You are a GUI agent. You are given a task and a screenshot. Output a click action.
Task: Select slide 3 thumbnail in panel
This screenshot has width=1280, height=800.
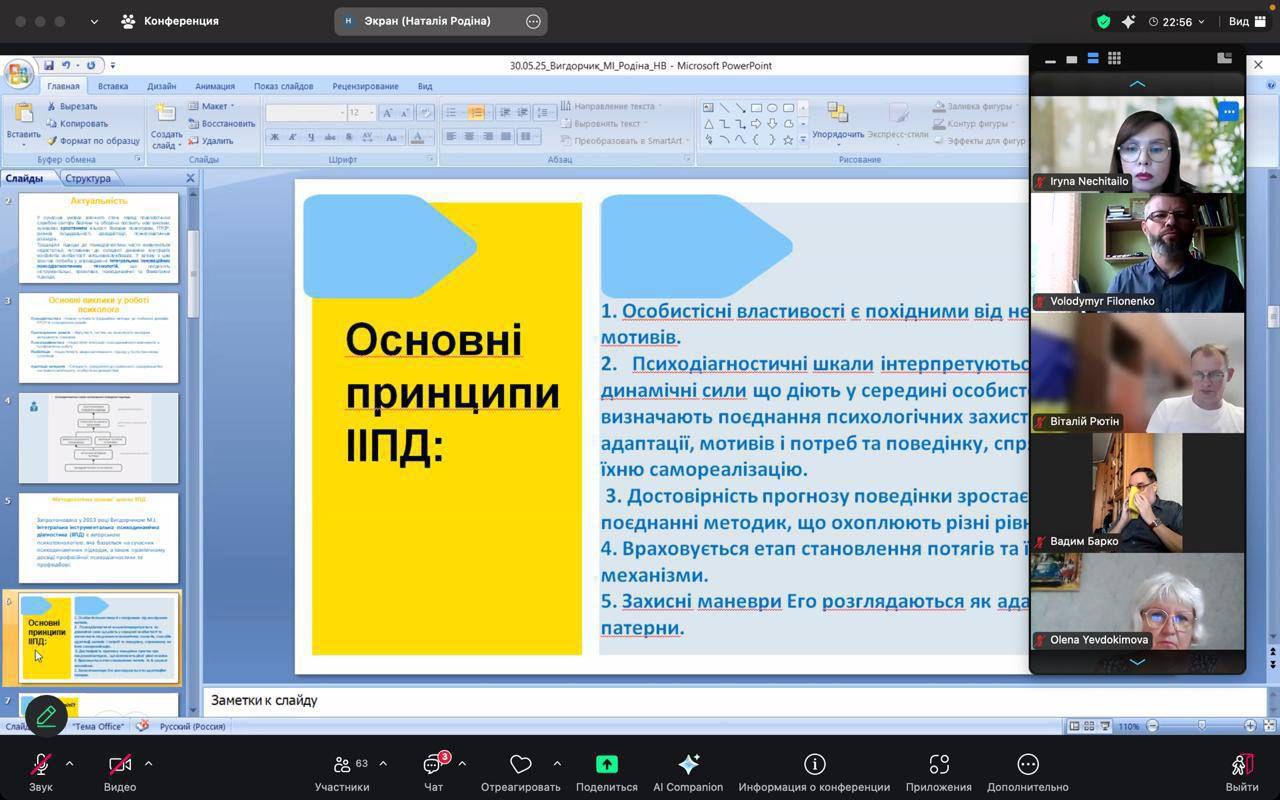(98, 337)
